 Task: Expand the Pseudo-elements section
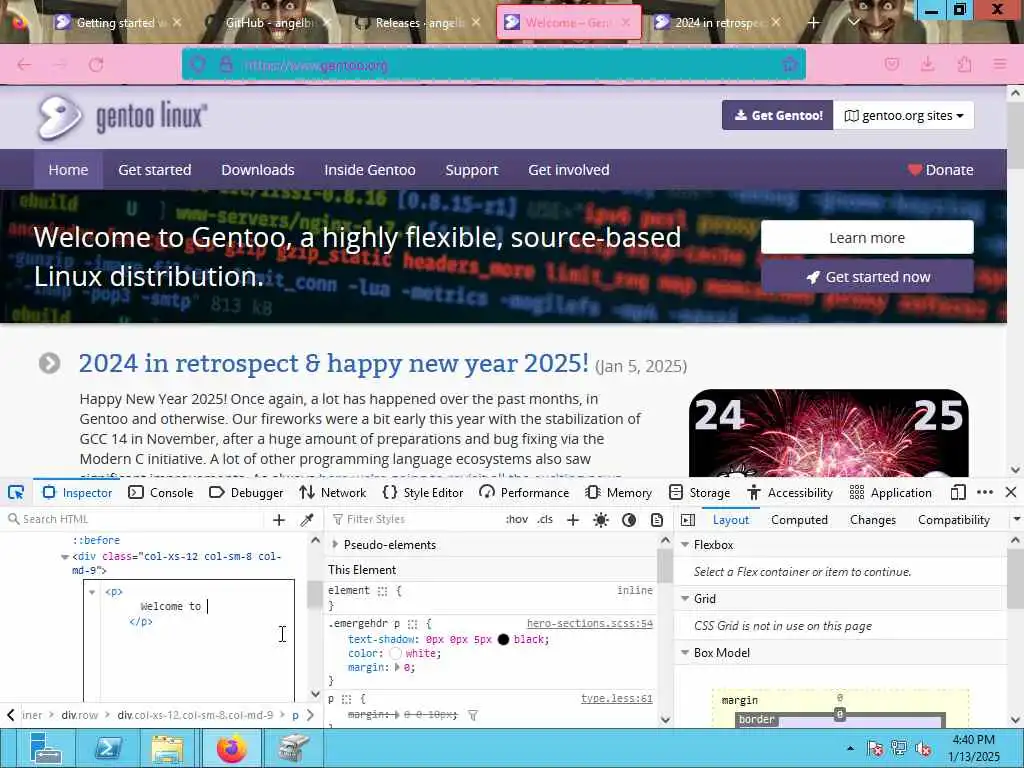click(335, 544)
